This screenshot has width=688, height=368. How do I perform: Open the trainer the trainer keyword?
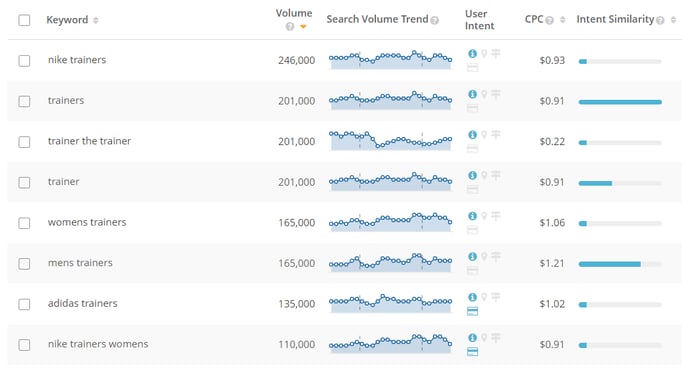point(90,141)
